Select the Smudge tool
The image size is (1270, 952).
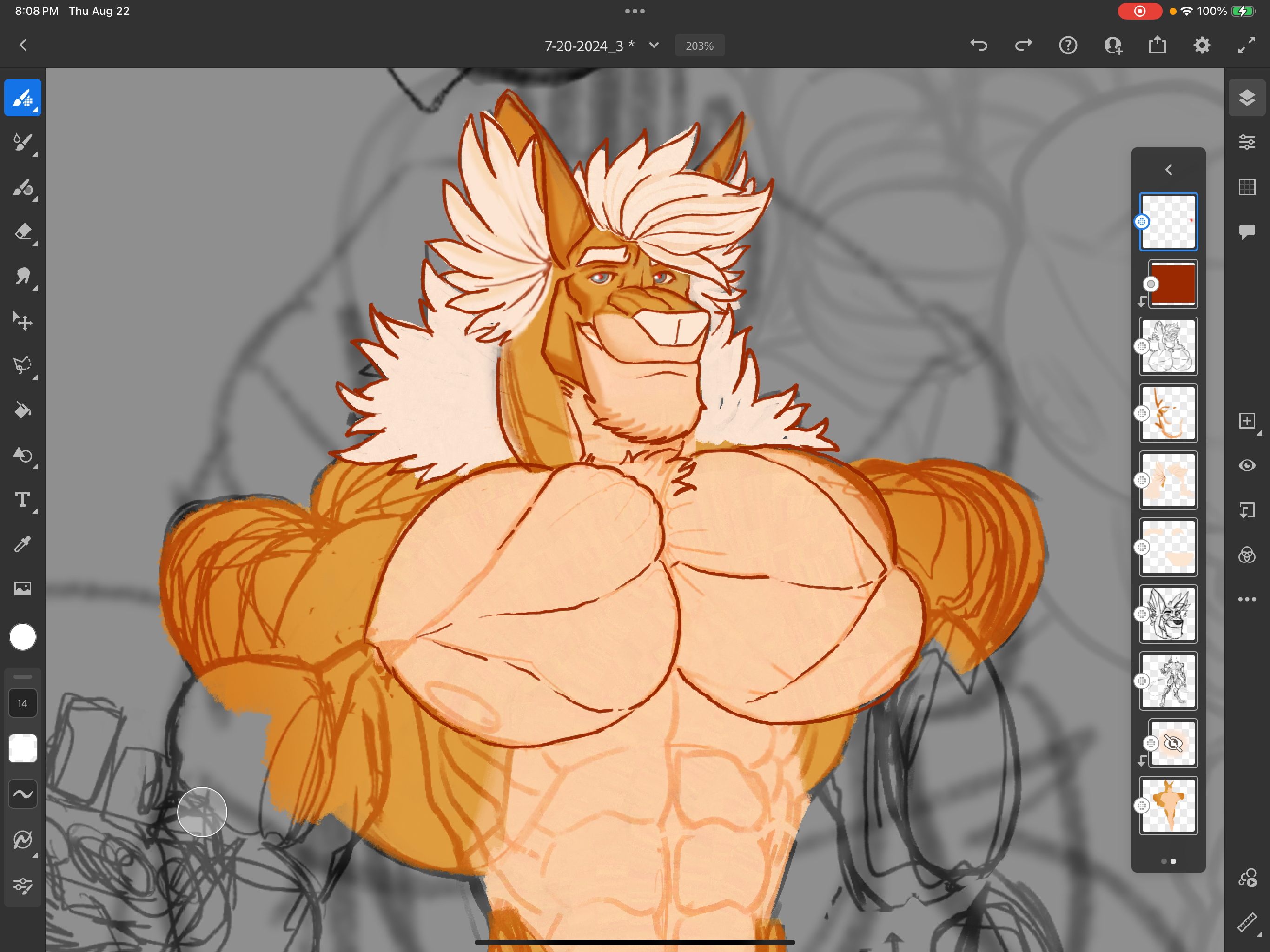click(22, 277)
